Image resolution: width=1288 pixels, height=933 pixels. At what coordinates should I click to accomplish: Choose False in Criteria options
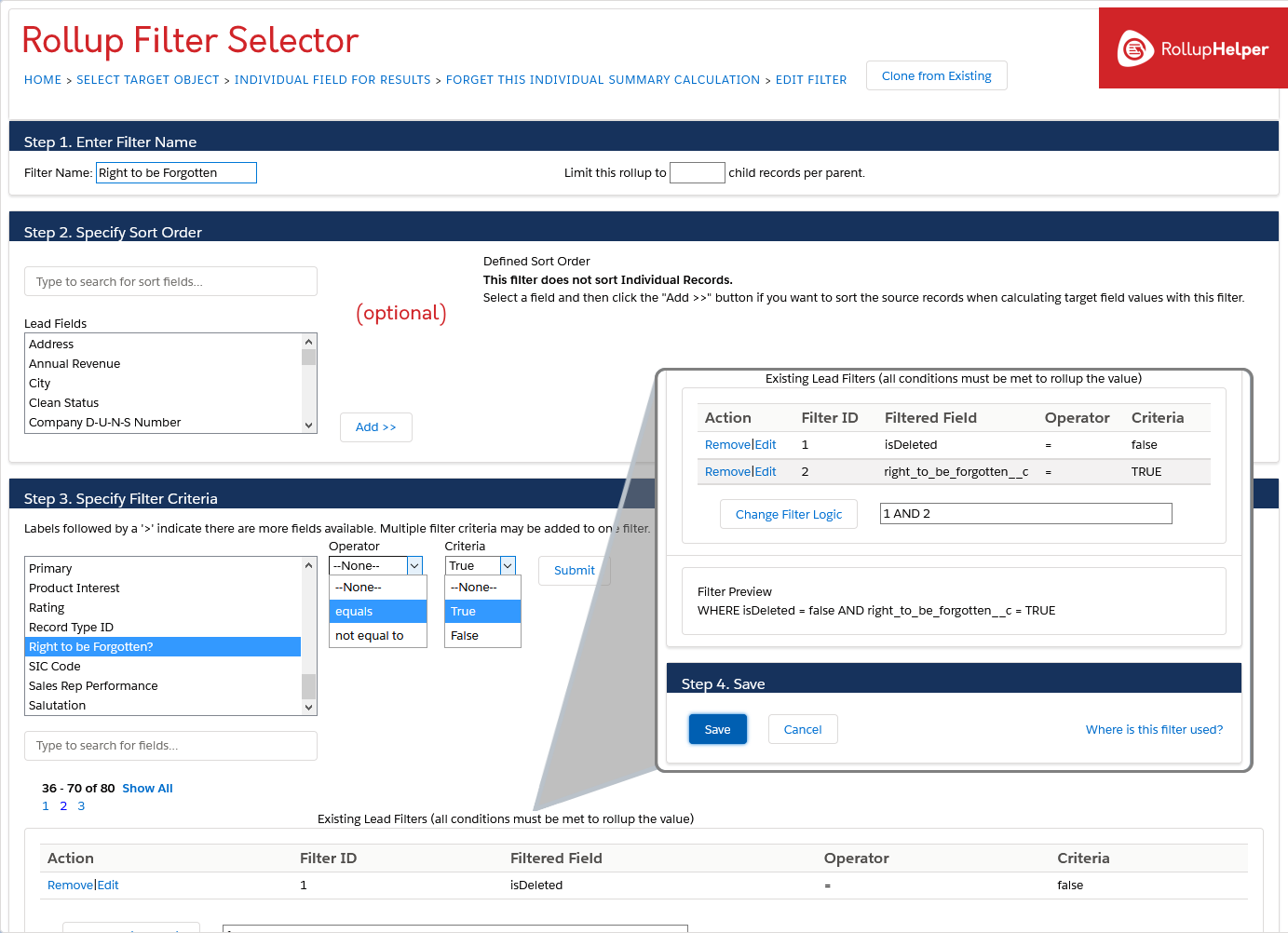[x=482, y=636]
